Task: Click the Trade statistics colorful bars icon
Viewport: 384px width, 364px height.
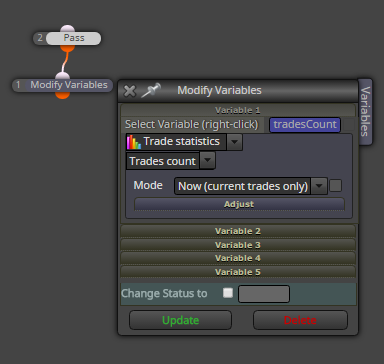Action: [134, 142]
